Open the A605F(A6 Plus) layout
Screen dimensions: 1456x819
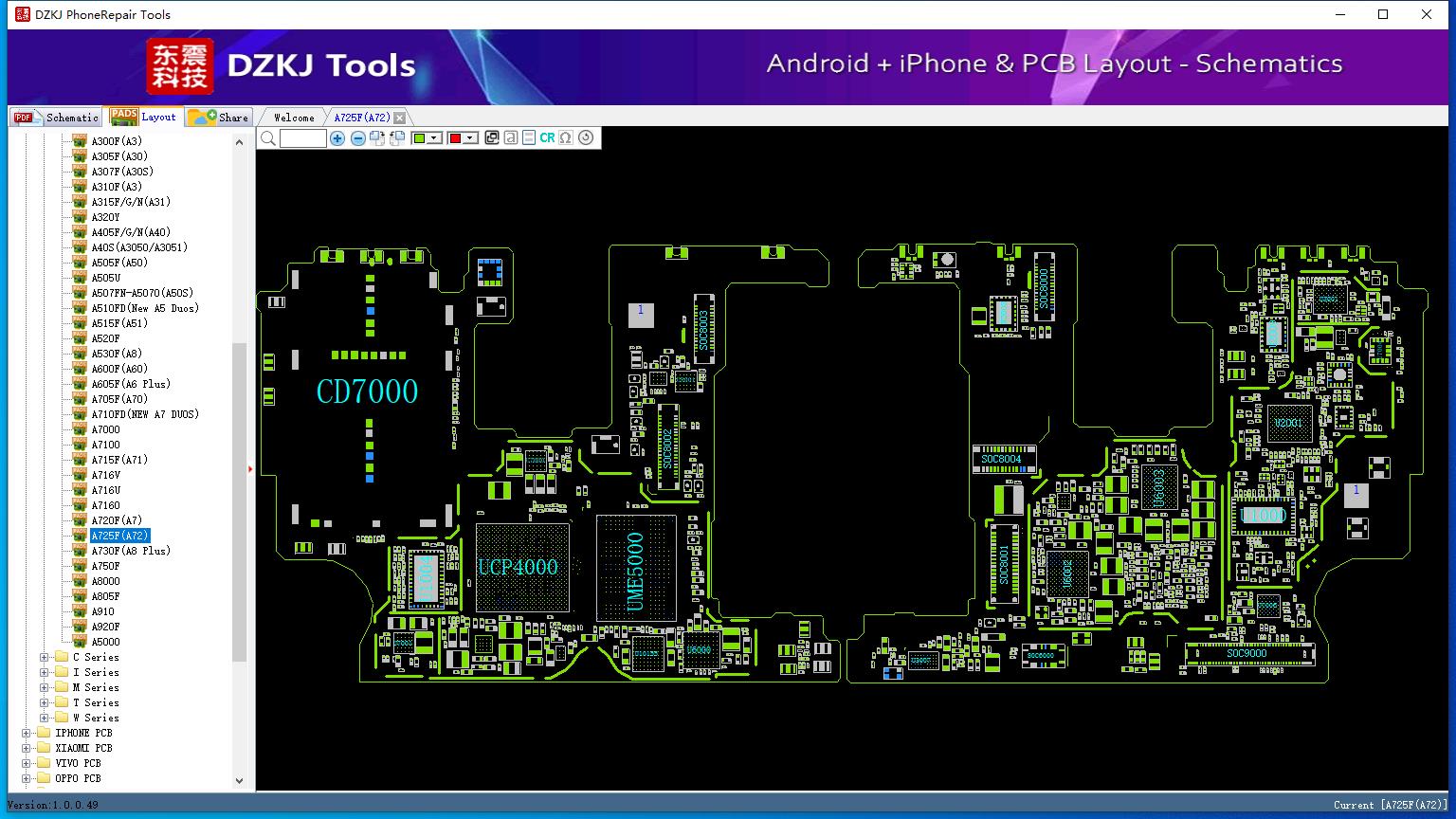[x=131, y=384]
